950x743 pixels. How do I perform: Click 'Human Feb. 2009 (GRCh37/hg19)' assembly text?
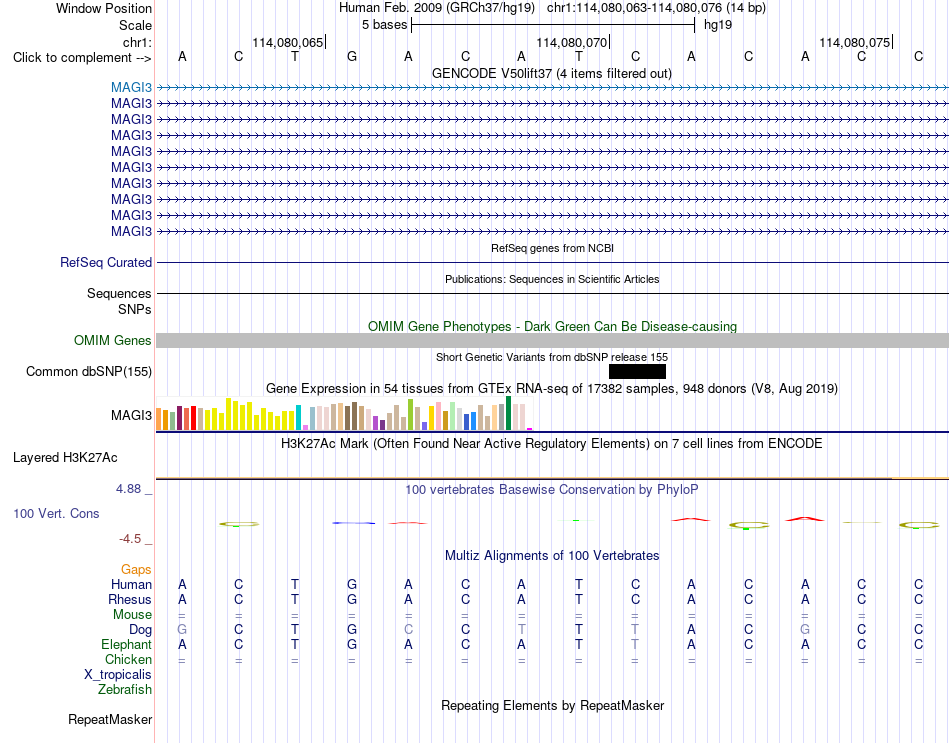pyautogui.click(x=437, y=8)
